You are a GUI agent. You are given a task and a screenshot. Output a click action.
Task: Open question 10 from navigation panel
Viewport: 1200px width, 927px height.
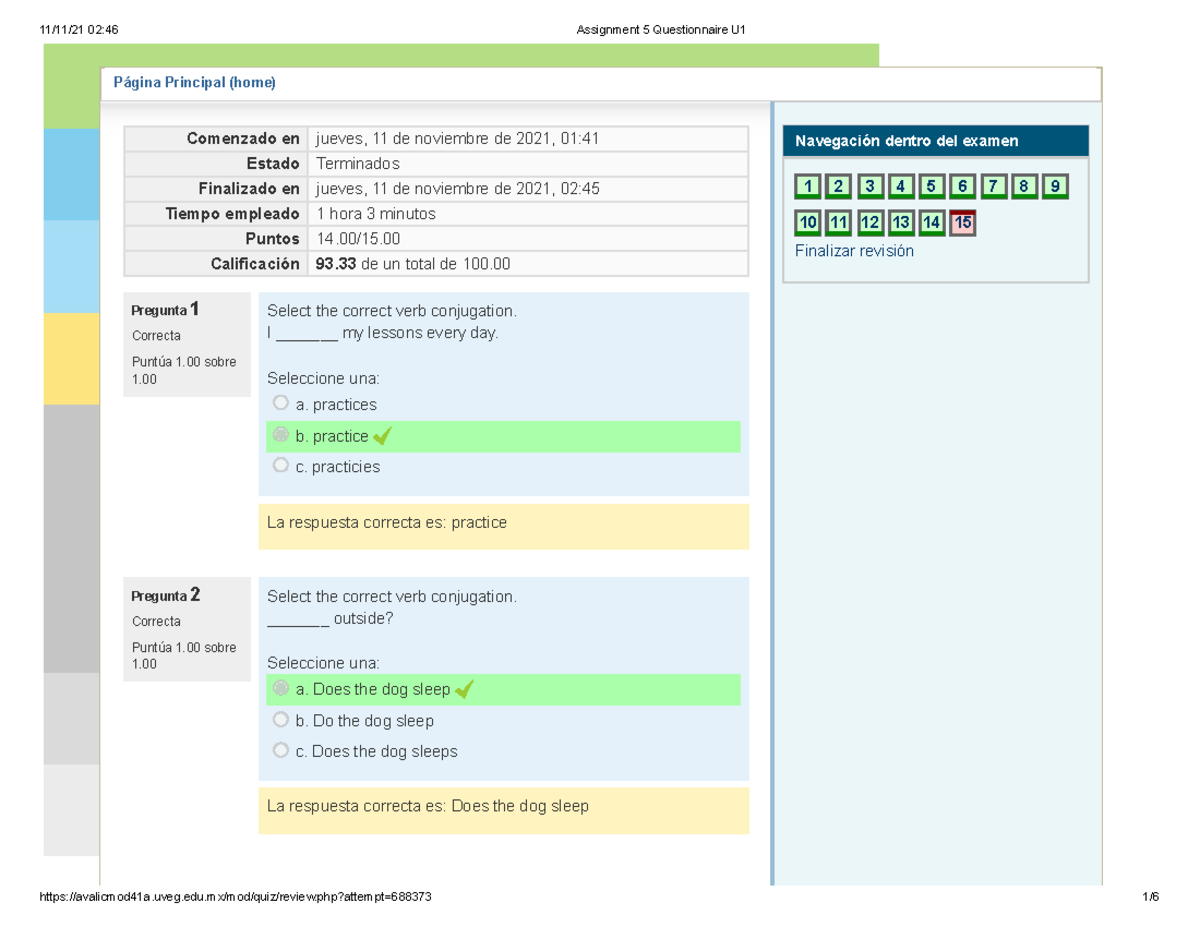pos(808,223)
